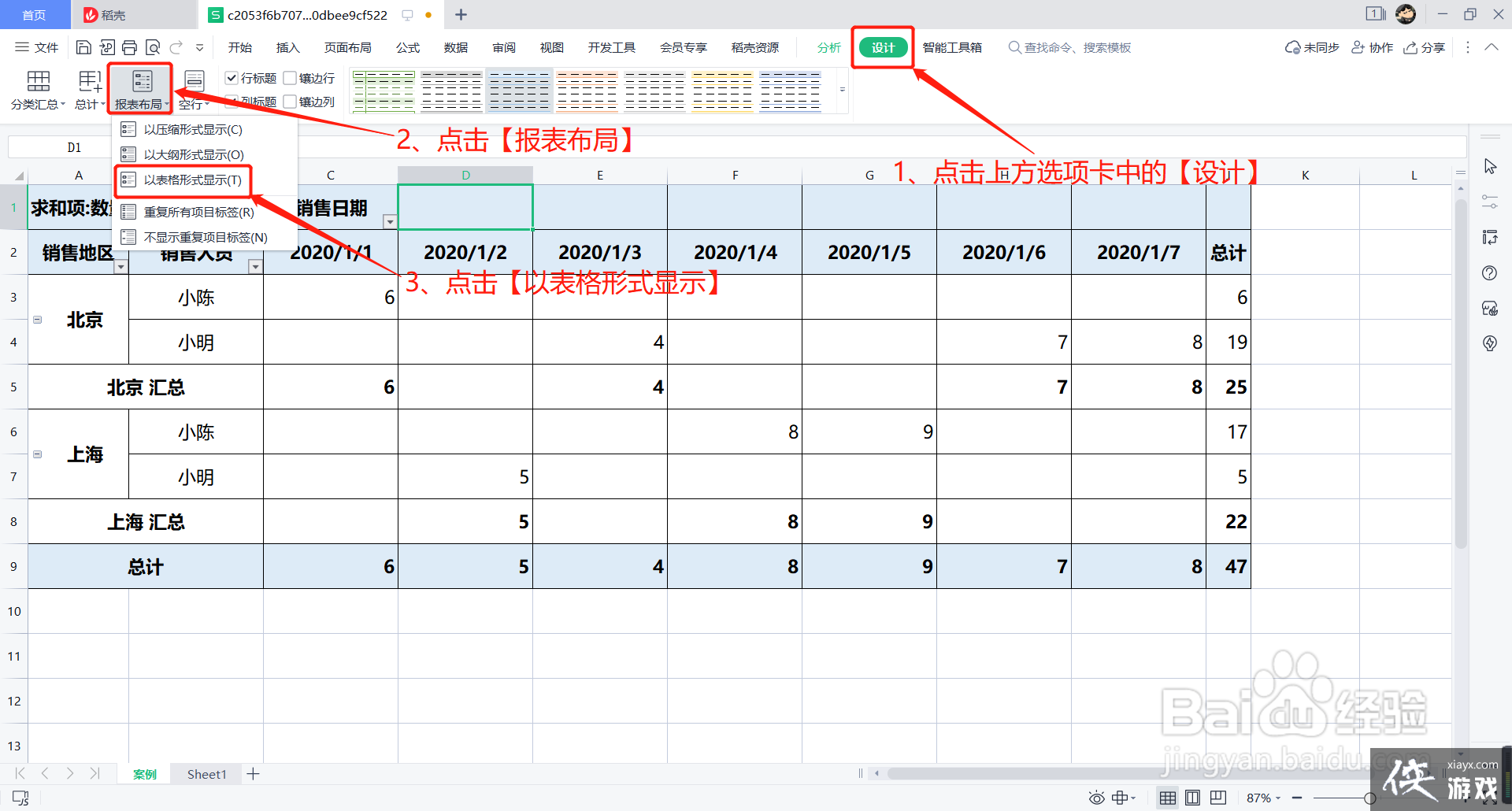Switch to page break preview icon
The width and height of the screenshot is (1512, 811).
[x=1218, y=798]
